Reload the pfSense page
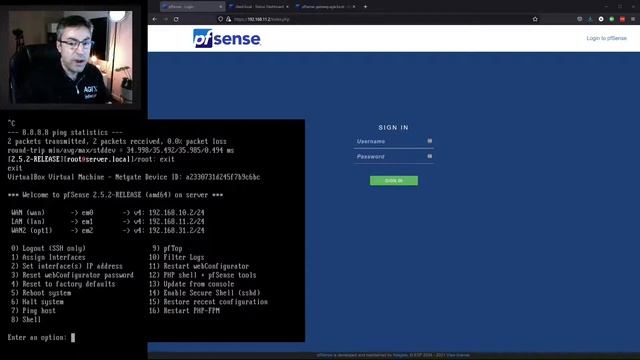640x360 pixels. pos(176,19)
